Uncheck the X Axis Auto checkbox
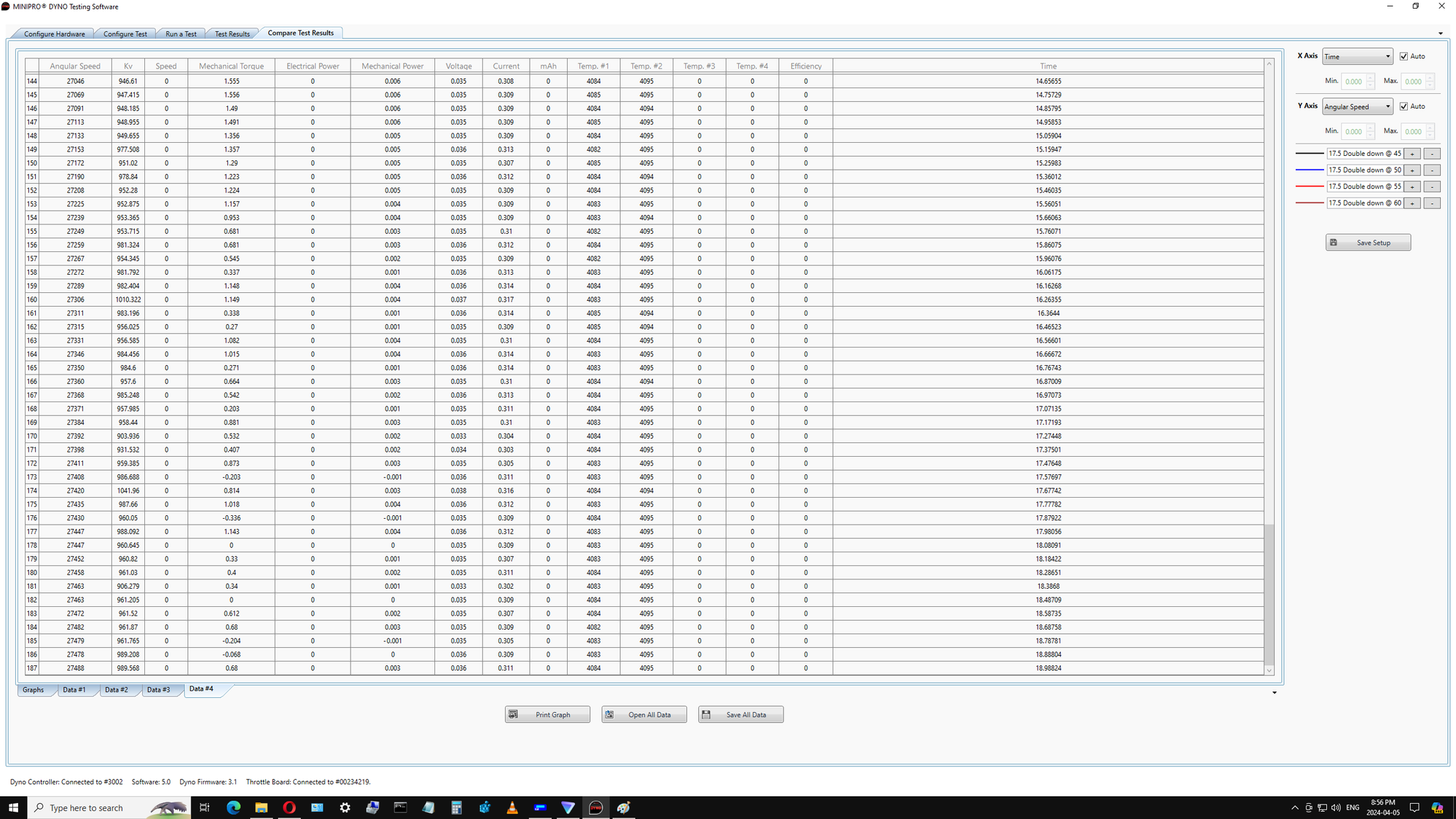 [x=1404, y=56]
